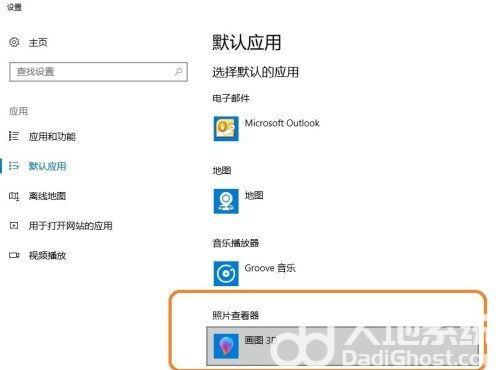Click the 选择默认的应用 heading

pos(255,72)
